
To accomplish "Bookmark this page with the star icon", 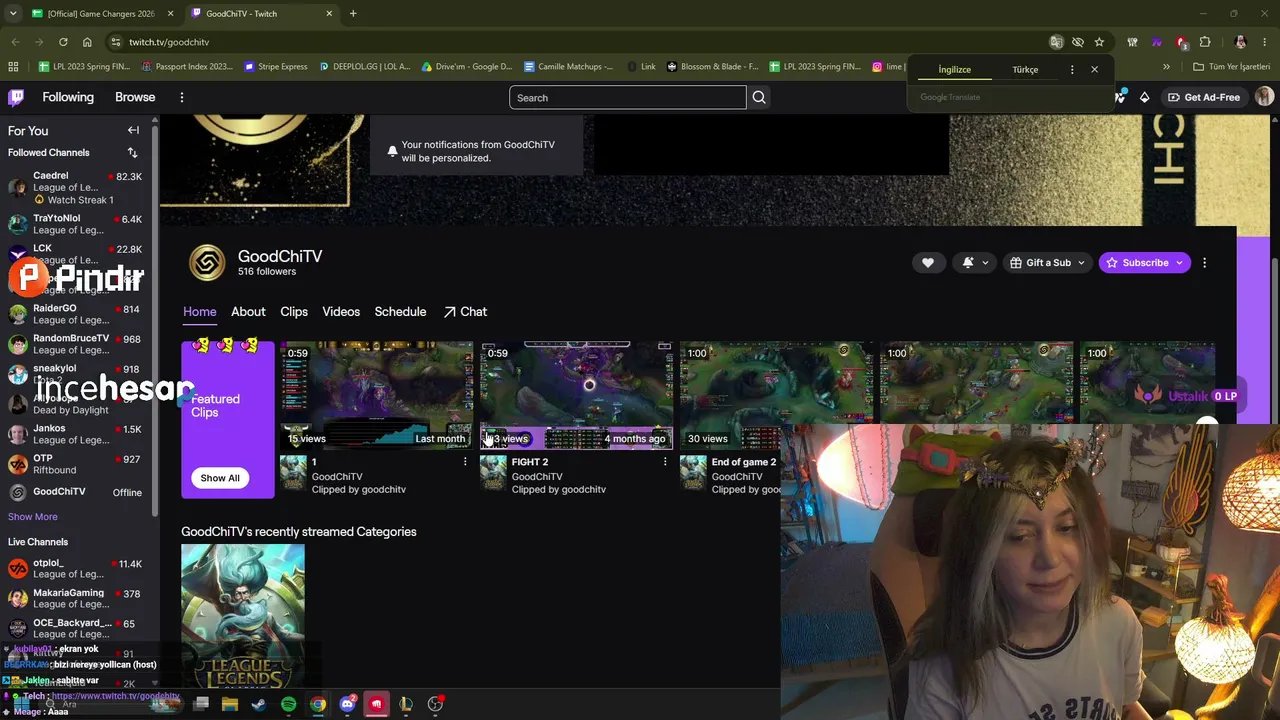I will tap(1099, 42).
